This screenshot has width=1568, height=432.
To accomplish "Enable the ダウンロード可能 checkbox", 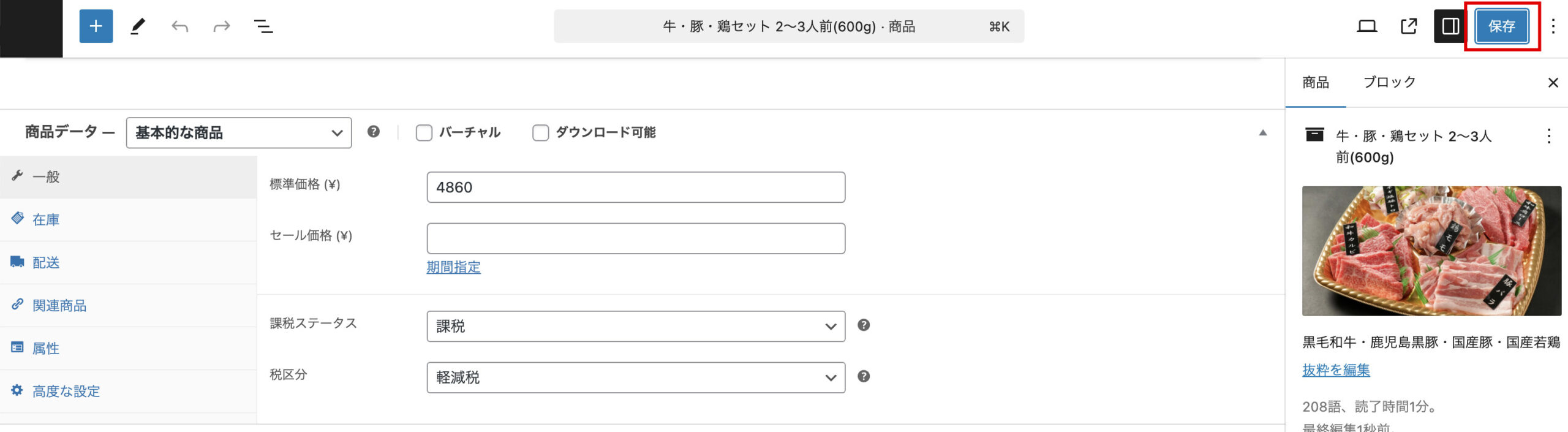I will [540, 133].
